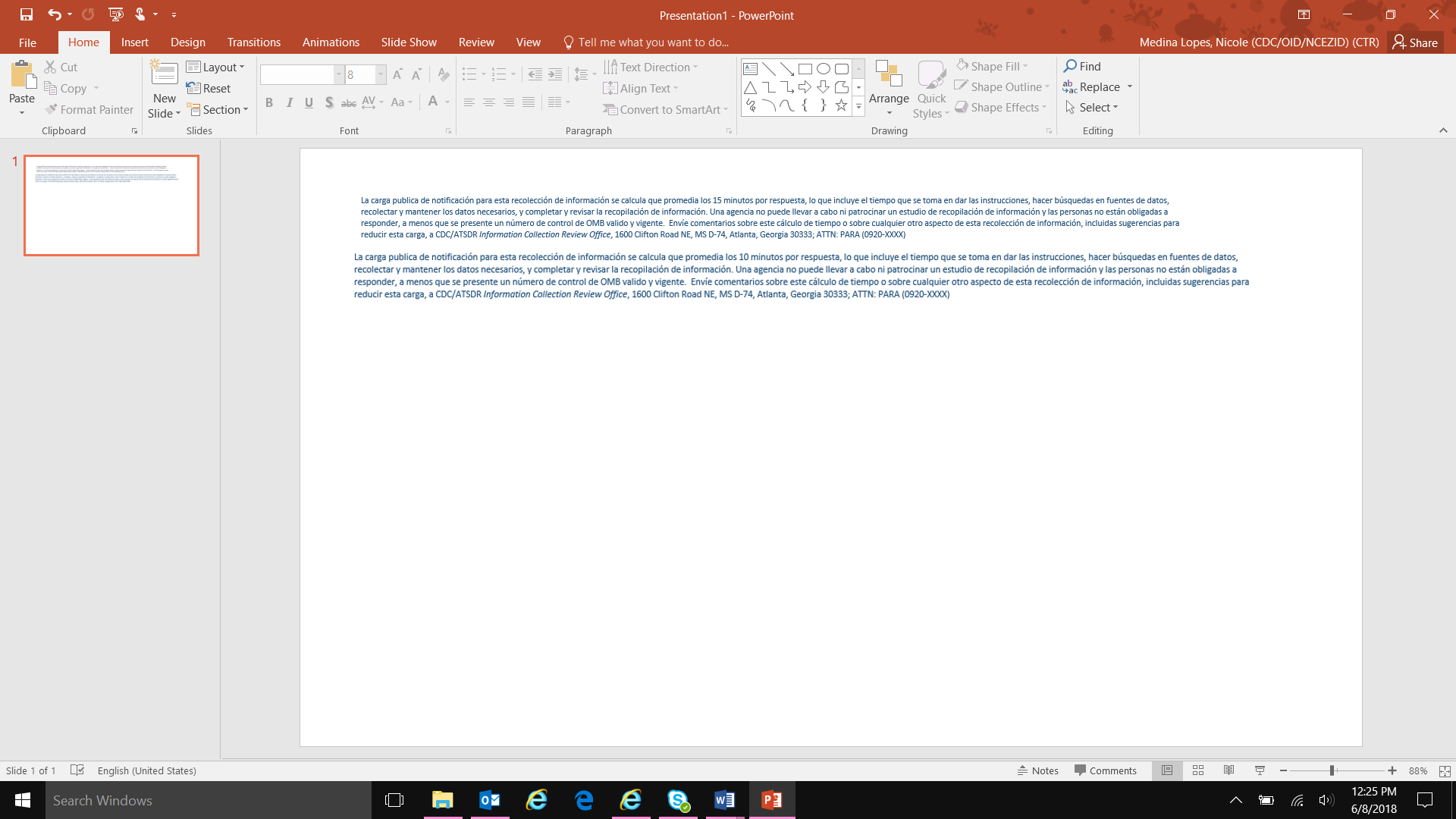Click the Slide Sorter view icon

(1198, 770)
